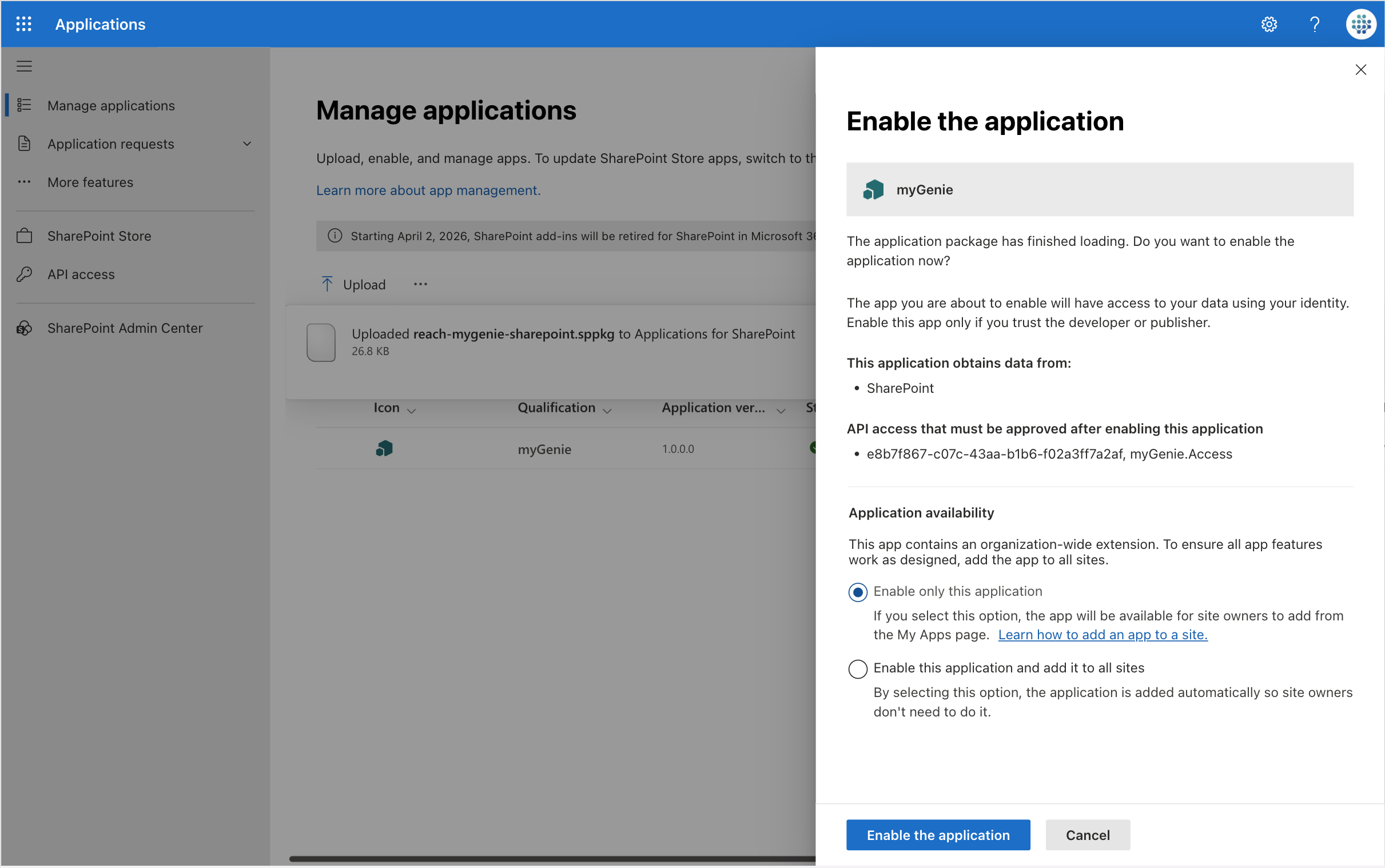This screenshot has height=868, width=1385.
Task: Click the Enable the application button
Action: pos(938,835)
